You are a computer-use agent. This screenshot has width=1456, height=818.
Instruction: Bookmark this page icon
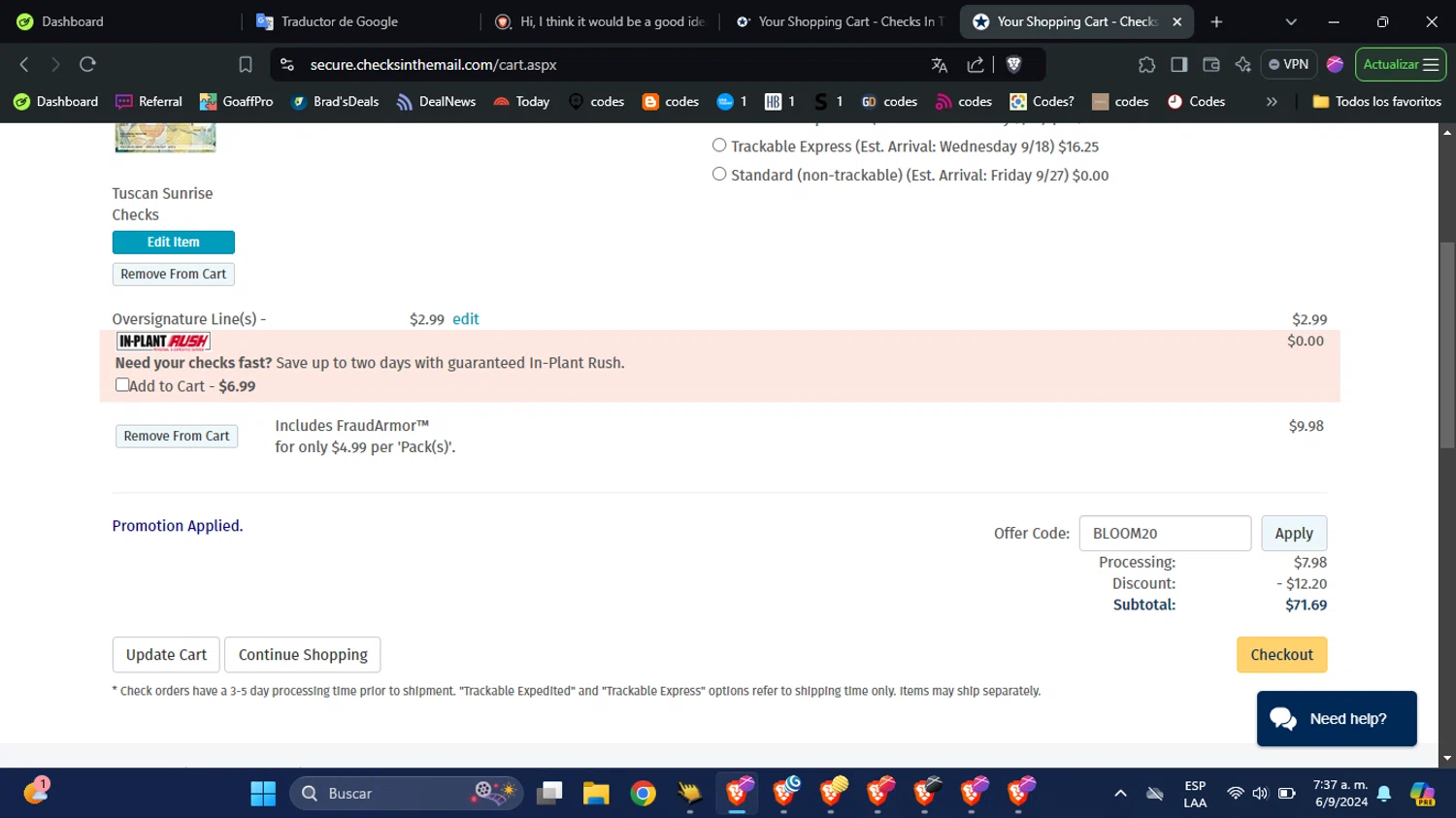coord(246,64)
